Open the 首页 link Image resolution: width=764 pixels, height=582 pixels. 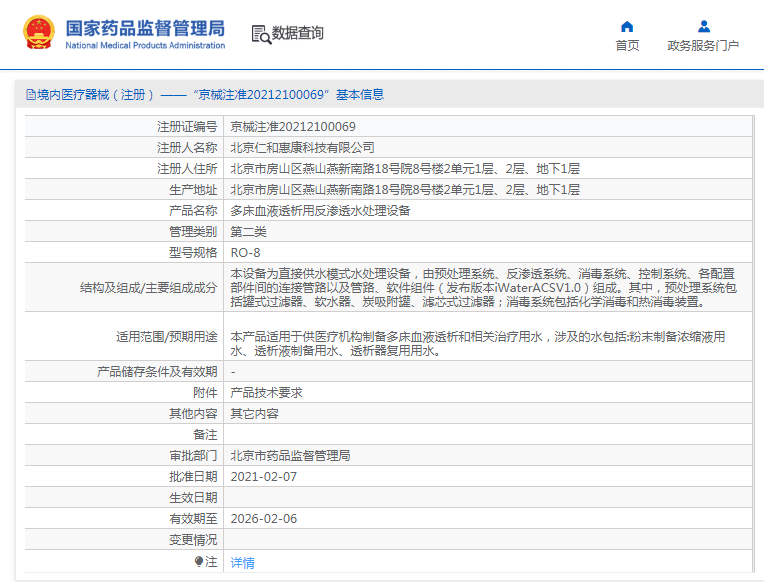pyautogui.click(x=627, y=45)
